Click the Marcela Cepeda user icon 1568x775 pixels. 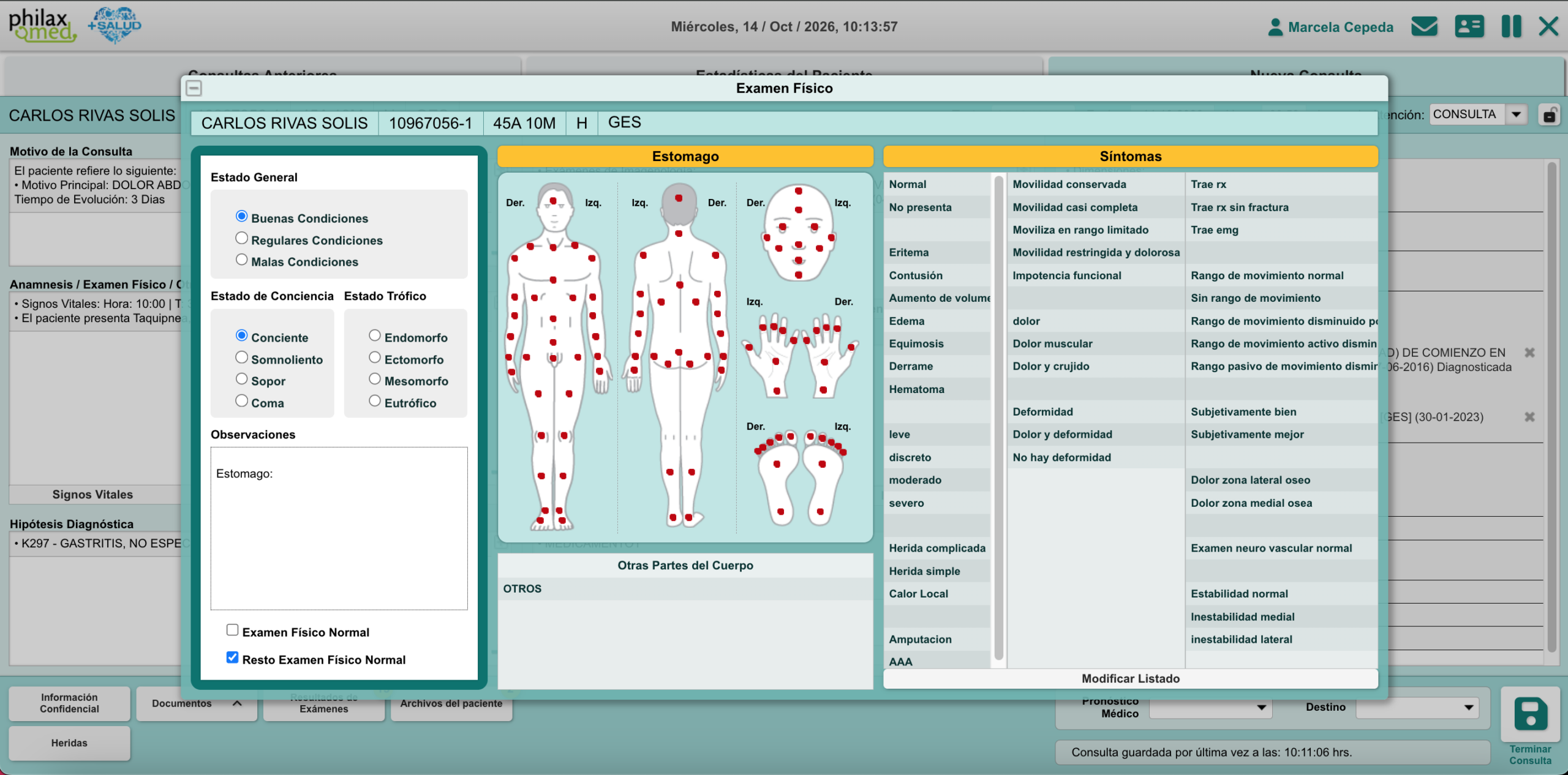(1275, 27)
